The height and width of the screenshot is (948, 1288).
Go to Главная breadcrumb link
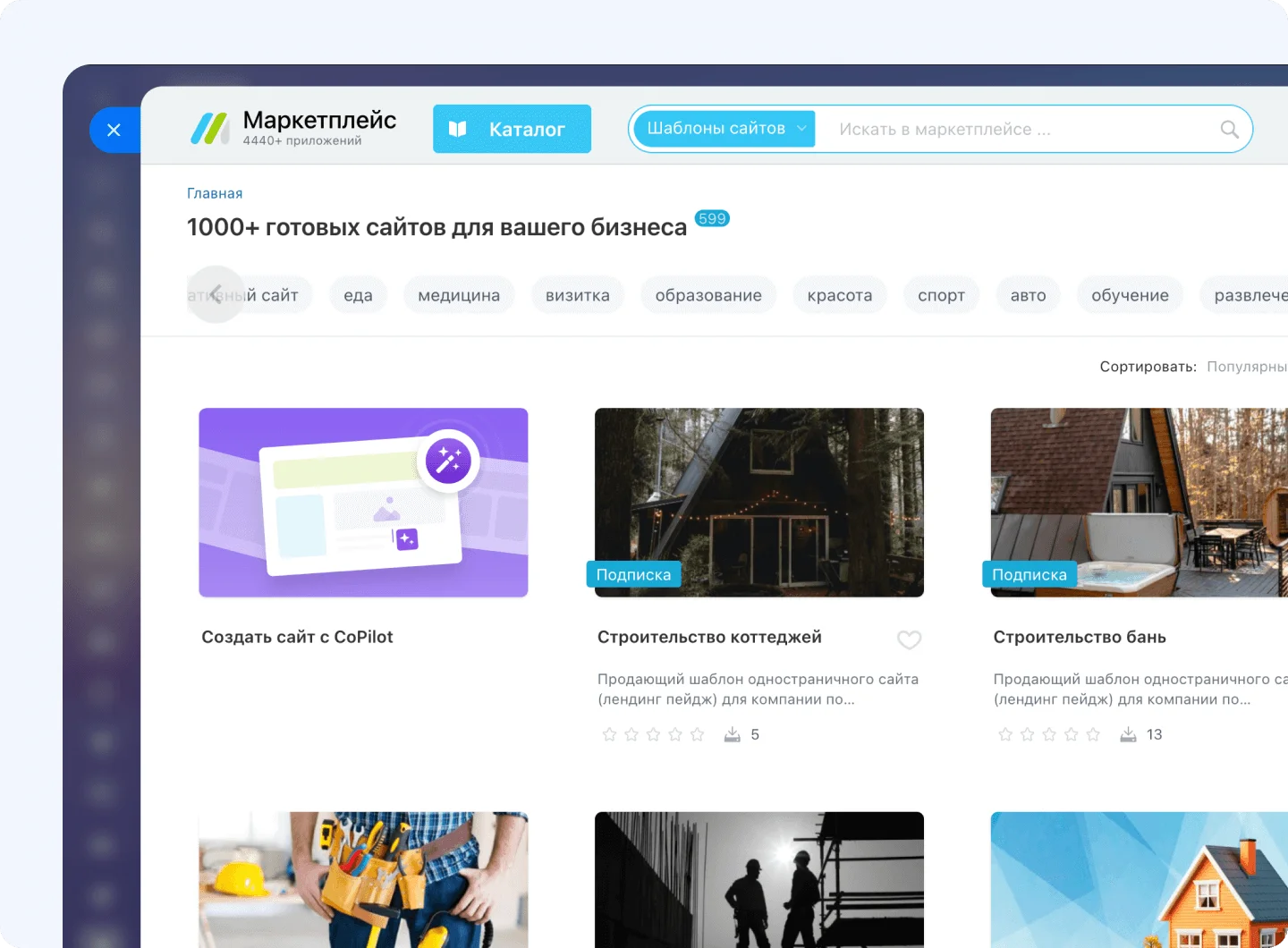point(215,193)
